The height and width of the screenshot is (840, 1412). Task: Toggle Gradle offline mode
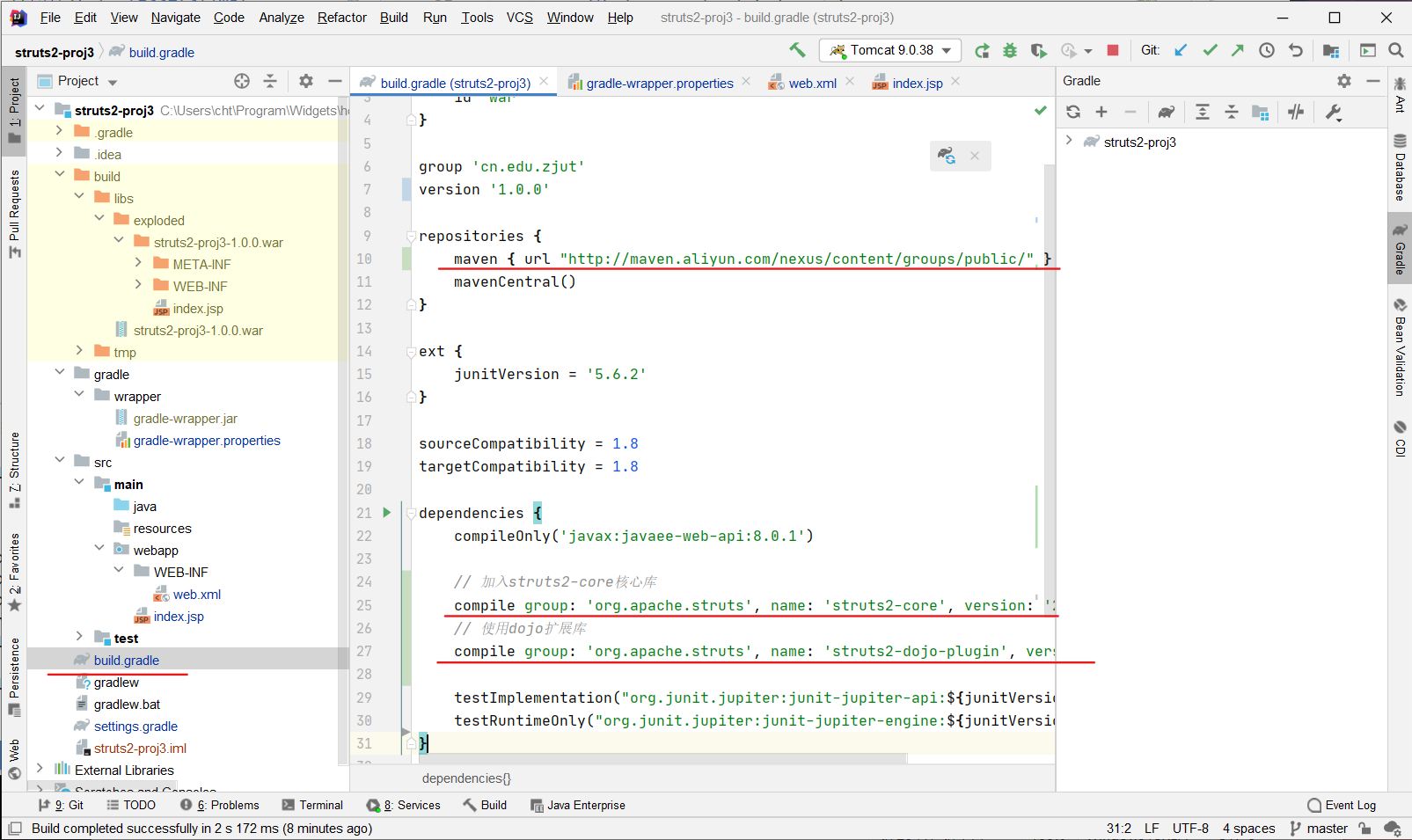[x=1297, y=112]
